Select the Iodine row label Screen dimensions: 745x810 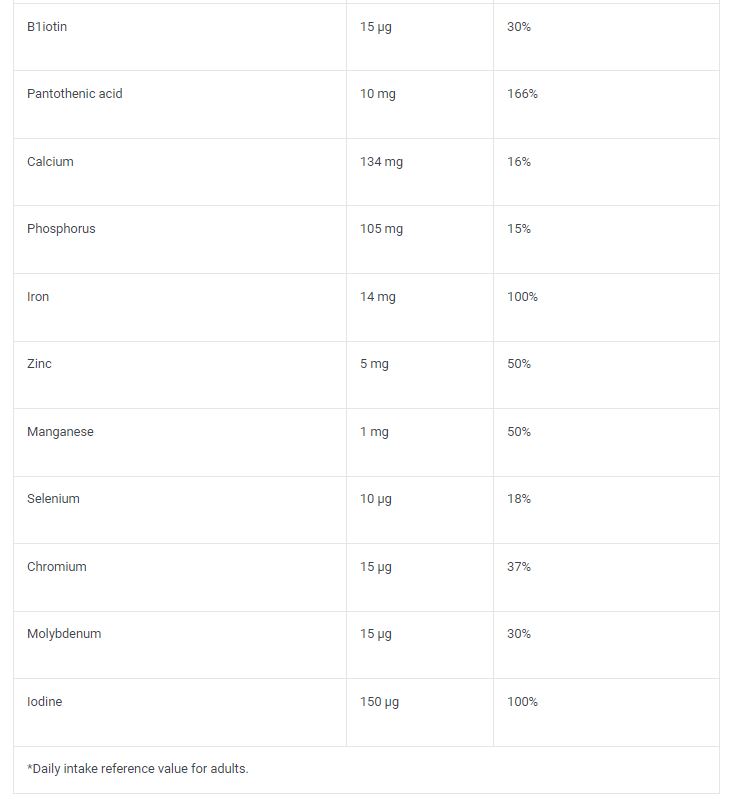[44, 702]
